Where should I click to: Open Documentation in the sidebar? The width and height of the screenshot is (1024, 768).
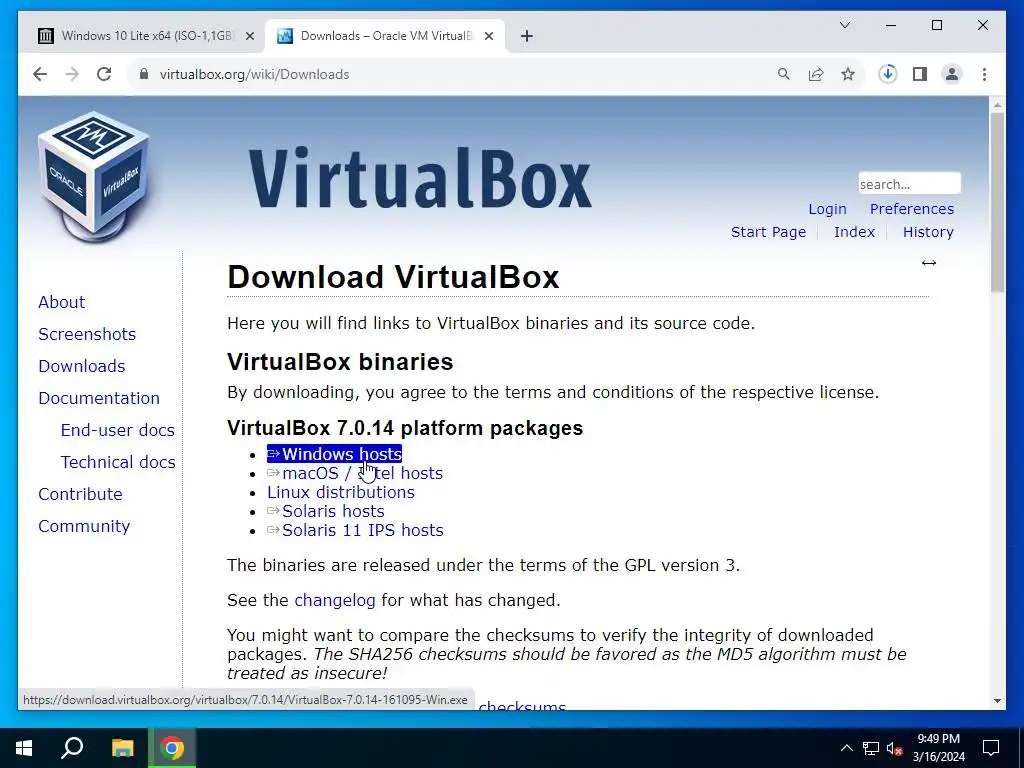pyautogui.click(x=99, y=398)
